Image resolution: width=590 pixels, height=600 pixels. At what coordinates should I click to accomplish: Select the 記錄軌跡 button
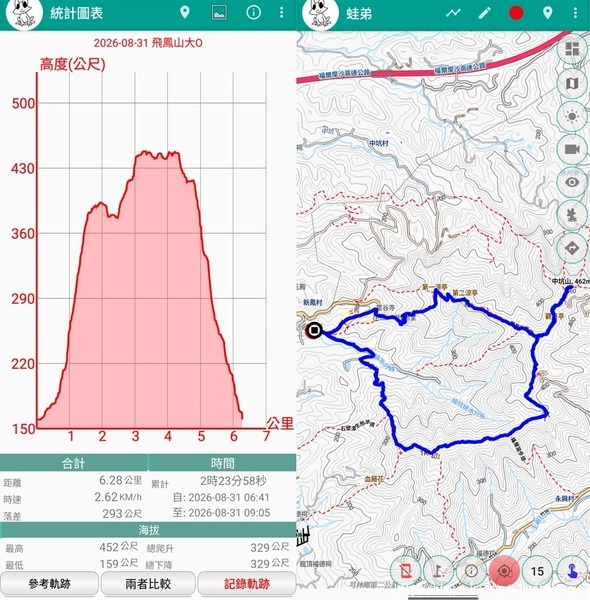pos(247,584)
